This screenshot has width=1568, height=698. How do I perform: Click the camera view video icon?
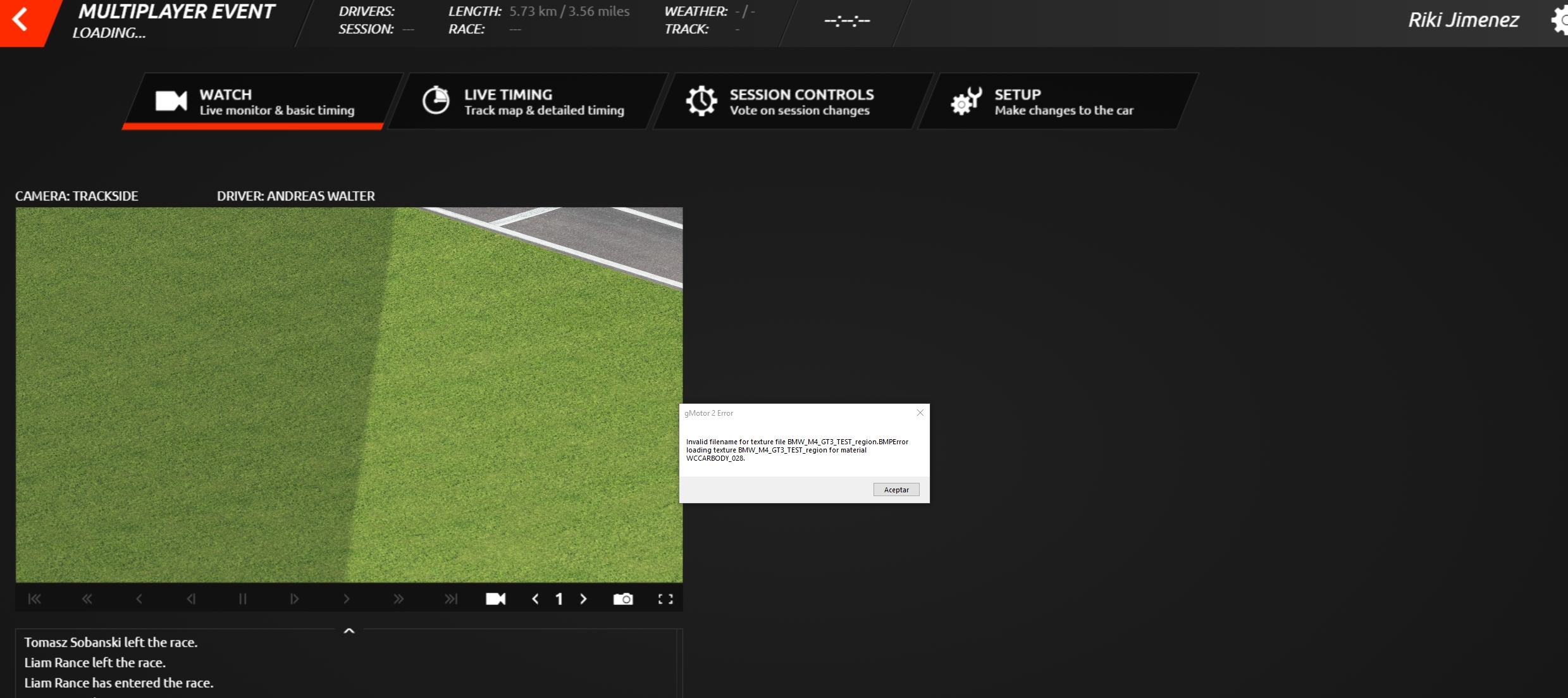[495, 599]
